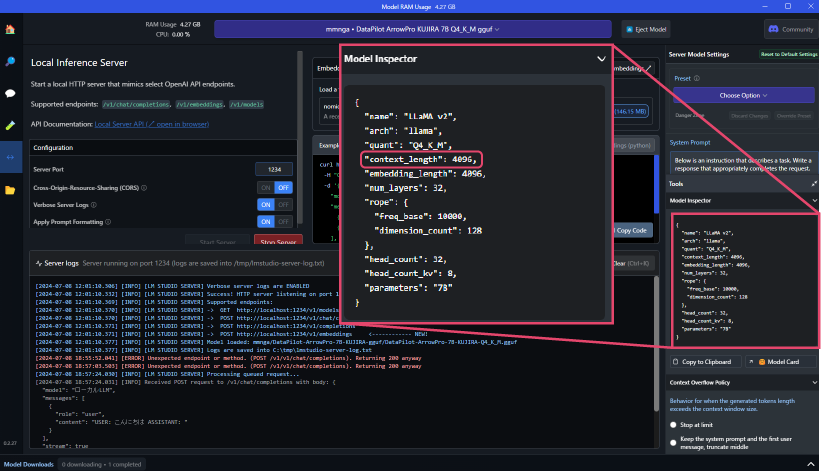Toggle the CORS ON/OFF switch

click(274, 187)
